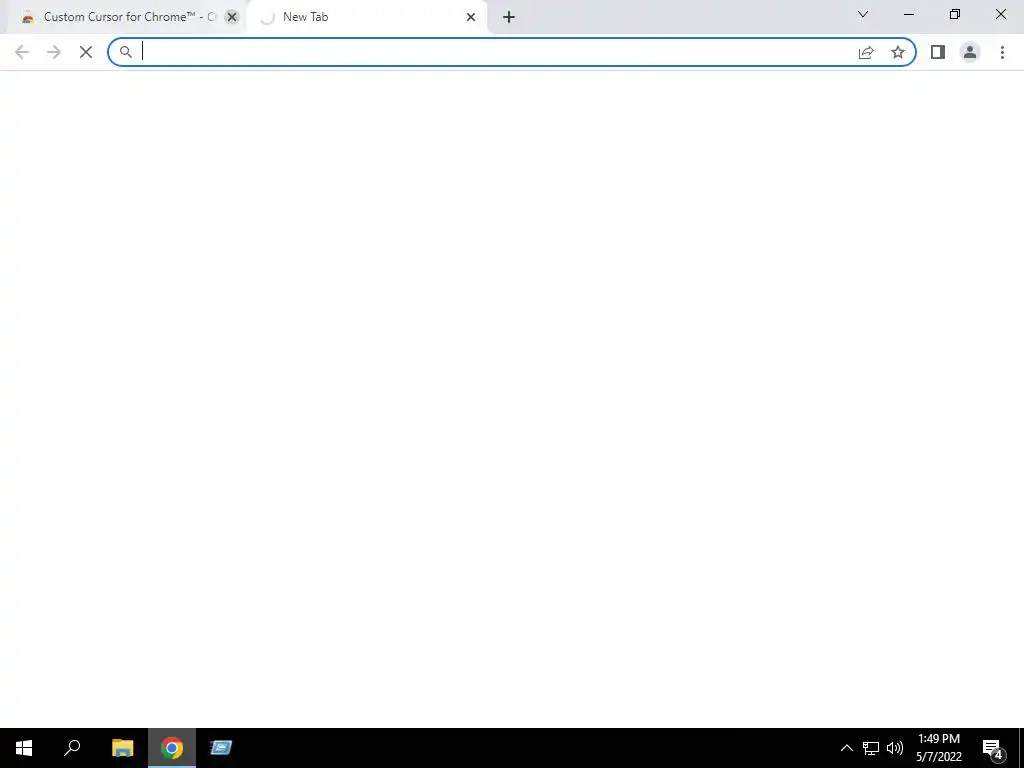1024x768 pixels.
Task: Click the loading spinner on New Tab
Action: coord(266,18)
